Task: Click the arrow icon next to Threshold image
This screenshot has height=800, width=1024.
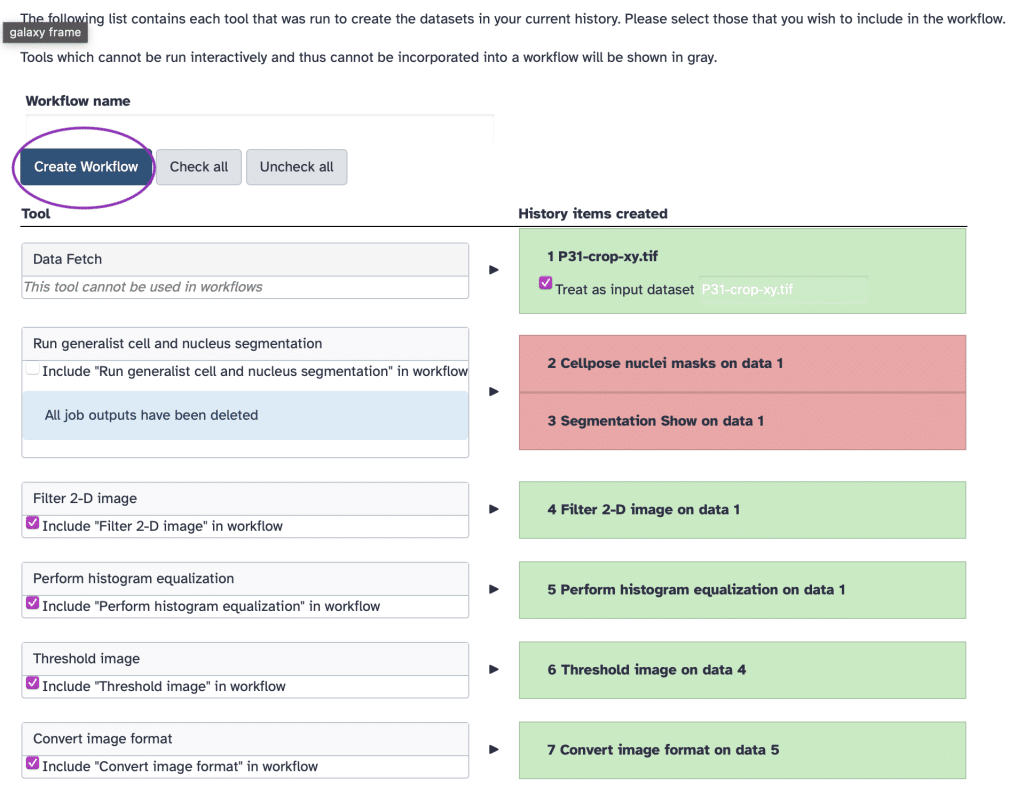Action: 493,669
